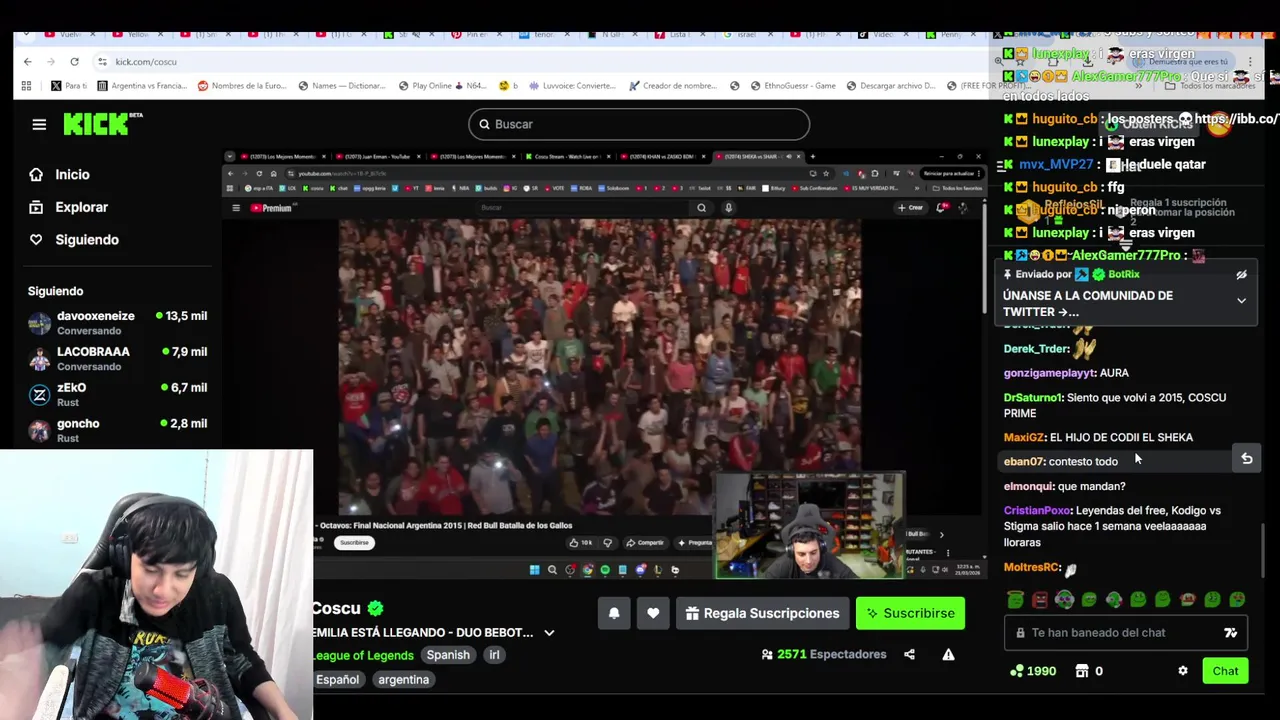
Task: Click the green Chat send button
Action: [x=1225, y=671]
